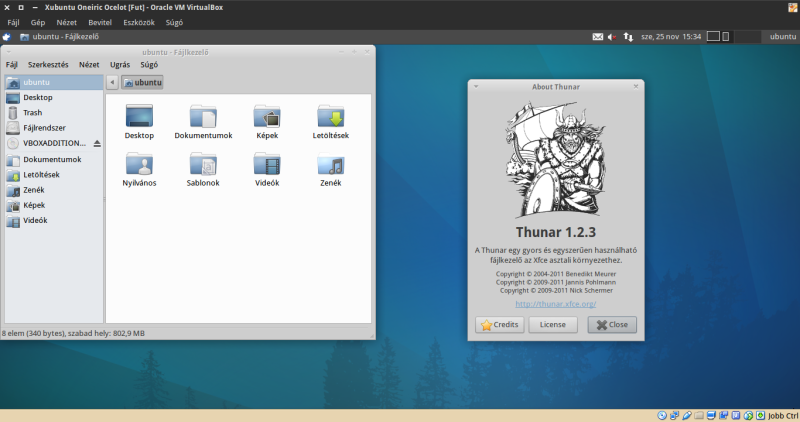Image resolution: width=800 pixels, height=422 pixels.
Task: Click the ubuntu path bar button
Action: click(x=142, y=82)
